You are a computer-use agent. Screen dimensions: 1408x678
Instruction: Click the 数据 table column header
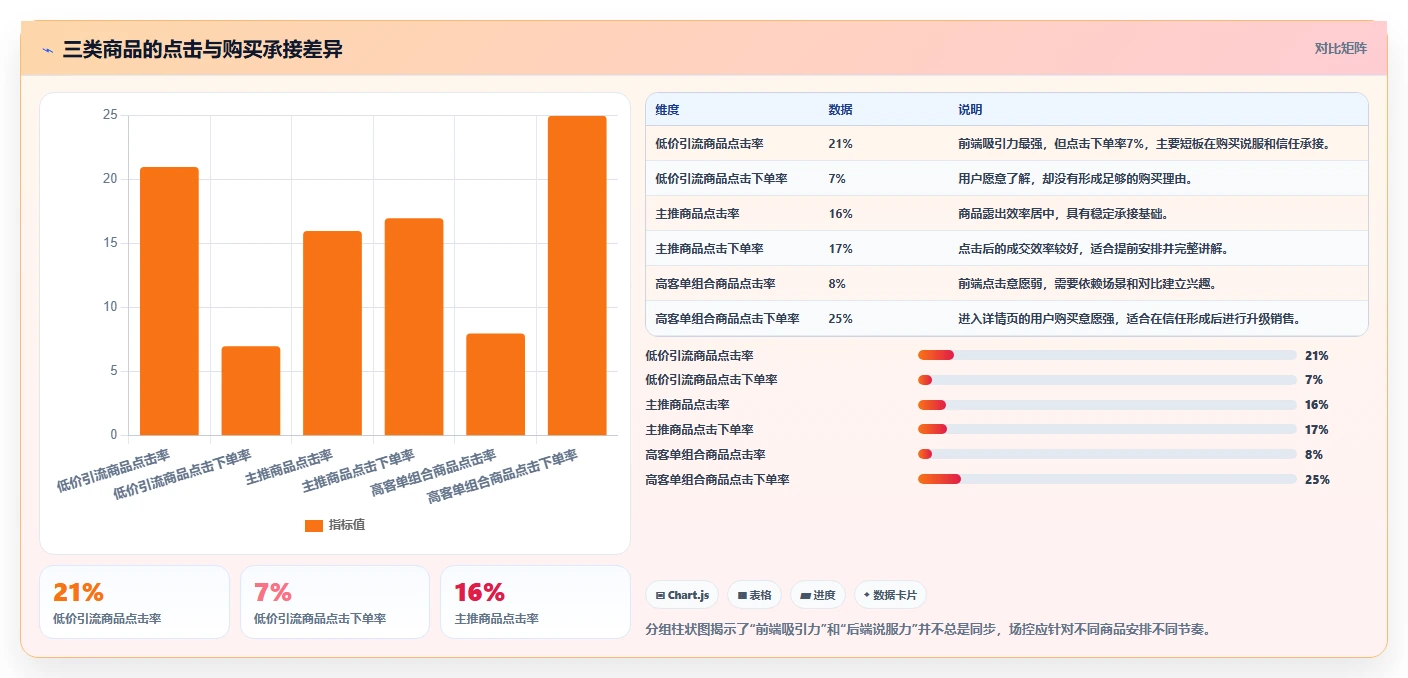coord(883,110)
